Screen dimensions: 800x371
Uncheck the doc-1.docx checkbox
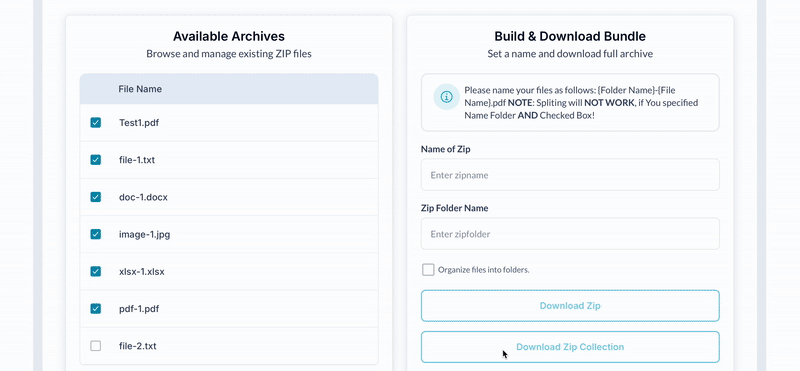pyautogui.click(x=95, y=197)
